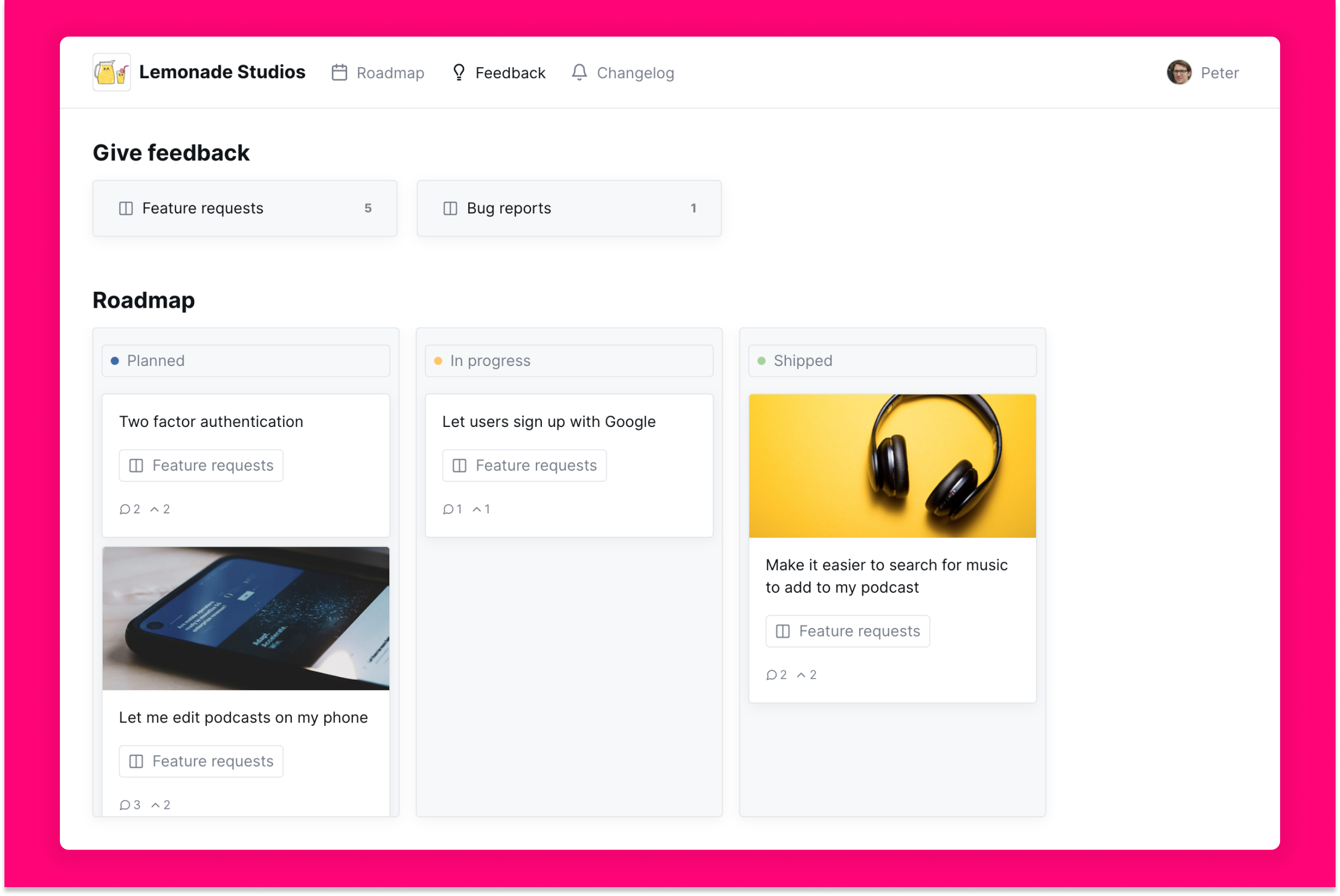
Task: Select the In progress column header
Action: coord(569,360)
